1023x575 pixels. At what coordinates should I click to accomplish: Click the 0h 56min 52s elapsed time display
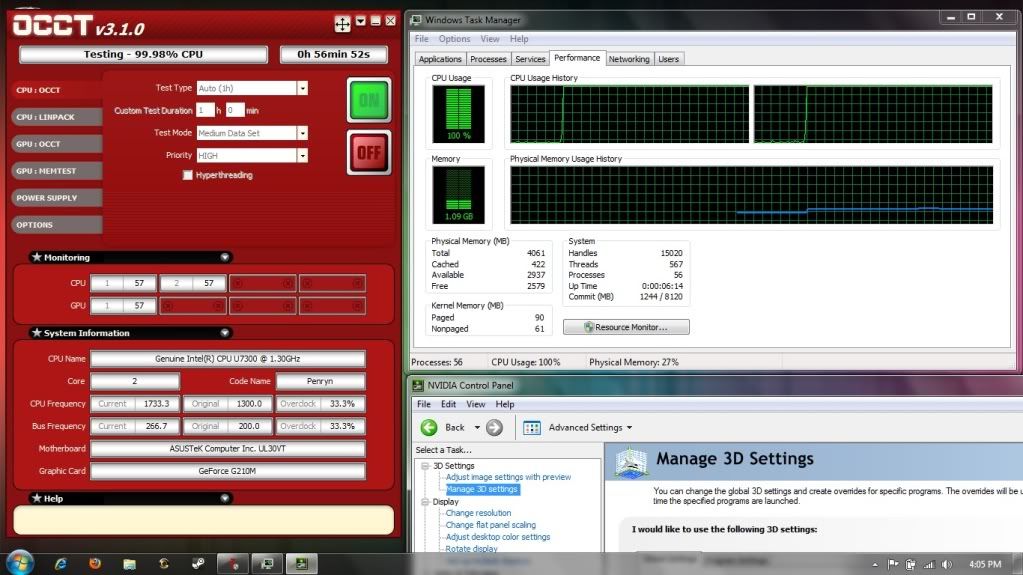point(333,54)
